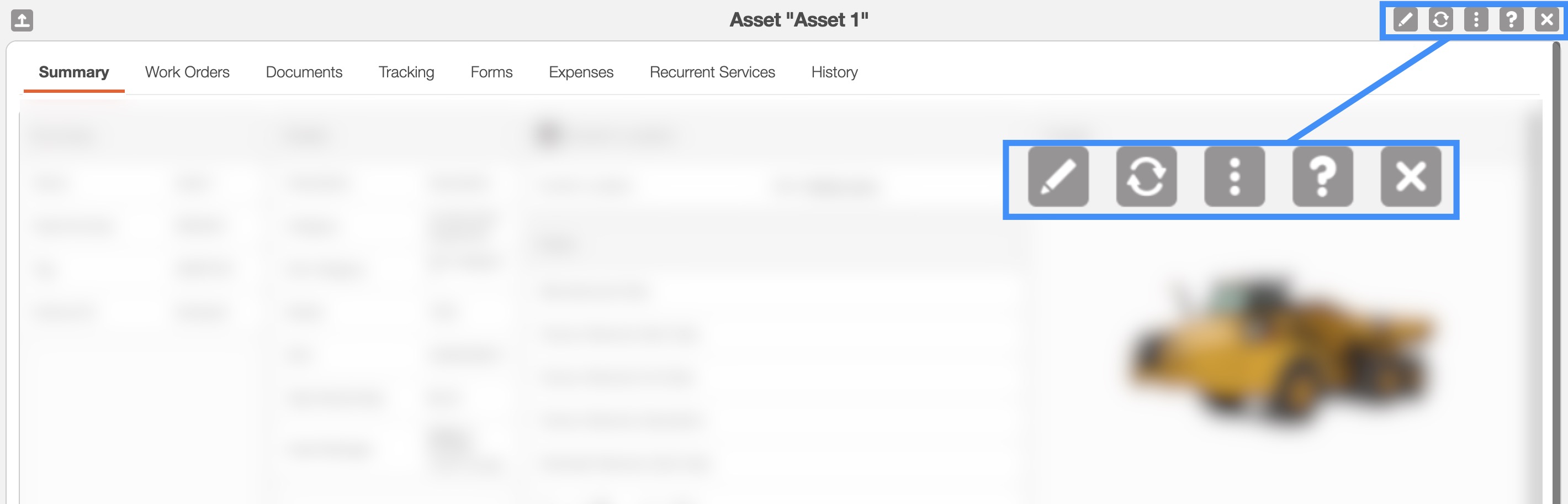The height and width of the screenshot is (504, 1568).
Task: Select the Summary tab
Action: point(73,72)
